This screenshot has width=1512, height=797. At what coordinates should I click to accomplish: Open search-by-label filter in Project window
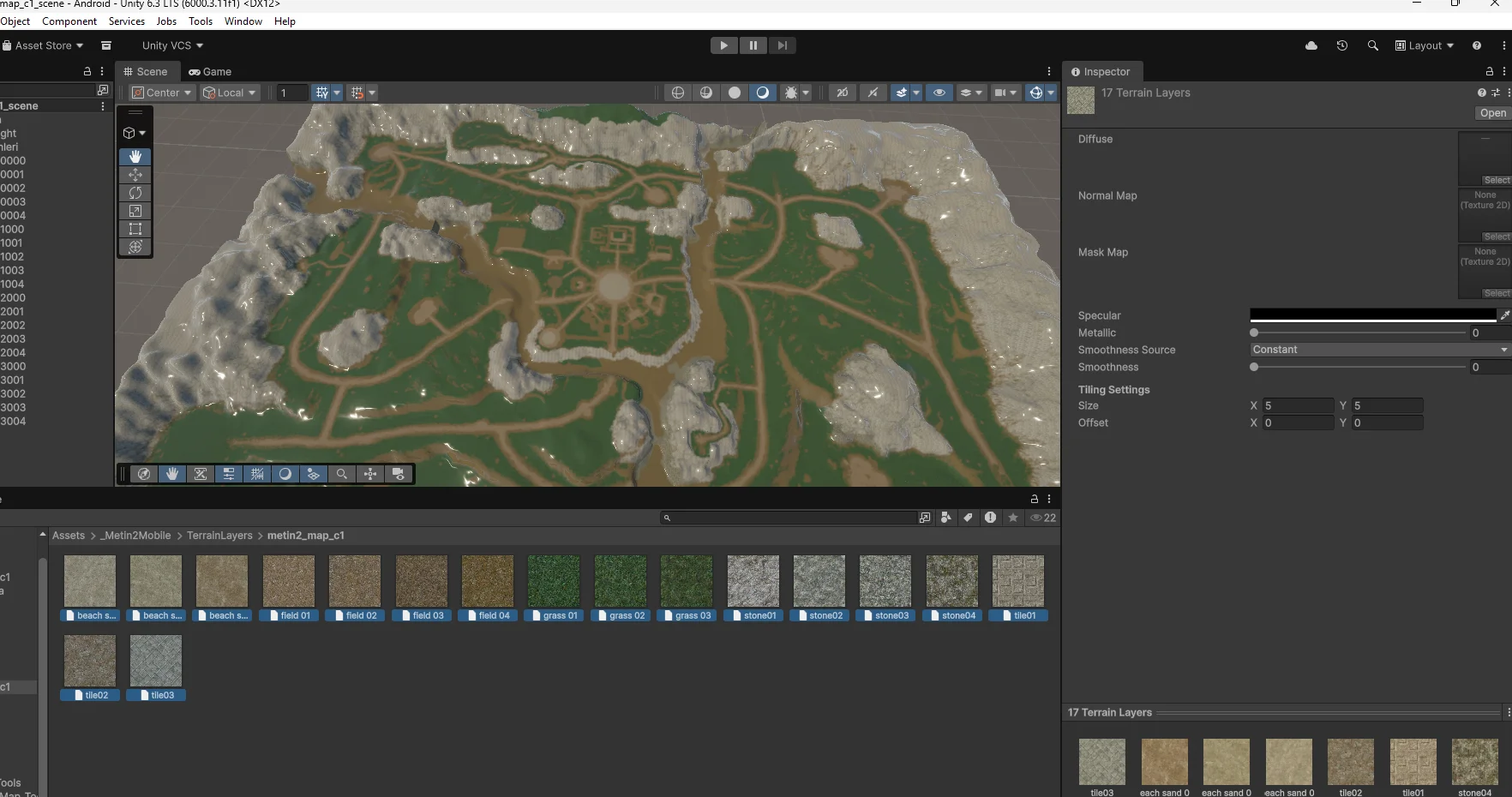pyautogui.click(x=968, y=518)
